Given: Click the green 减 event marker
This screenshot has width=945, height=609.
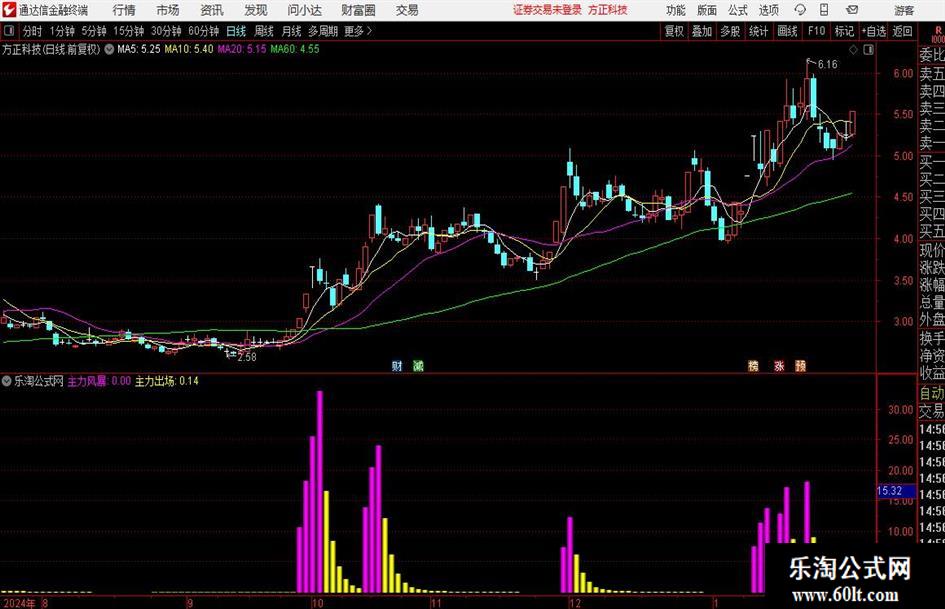Looking at the screenshot, I should tap(418, 366).
